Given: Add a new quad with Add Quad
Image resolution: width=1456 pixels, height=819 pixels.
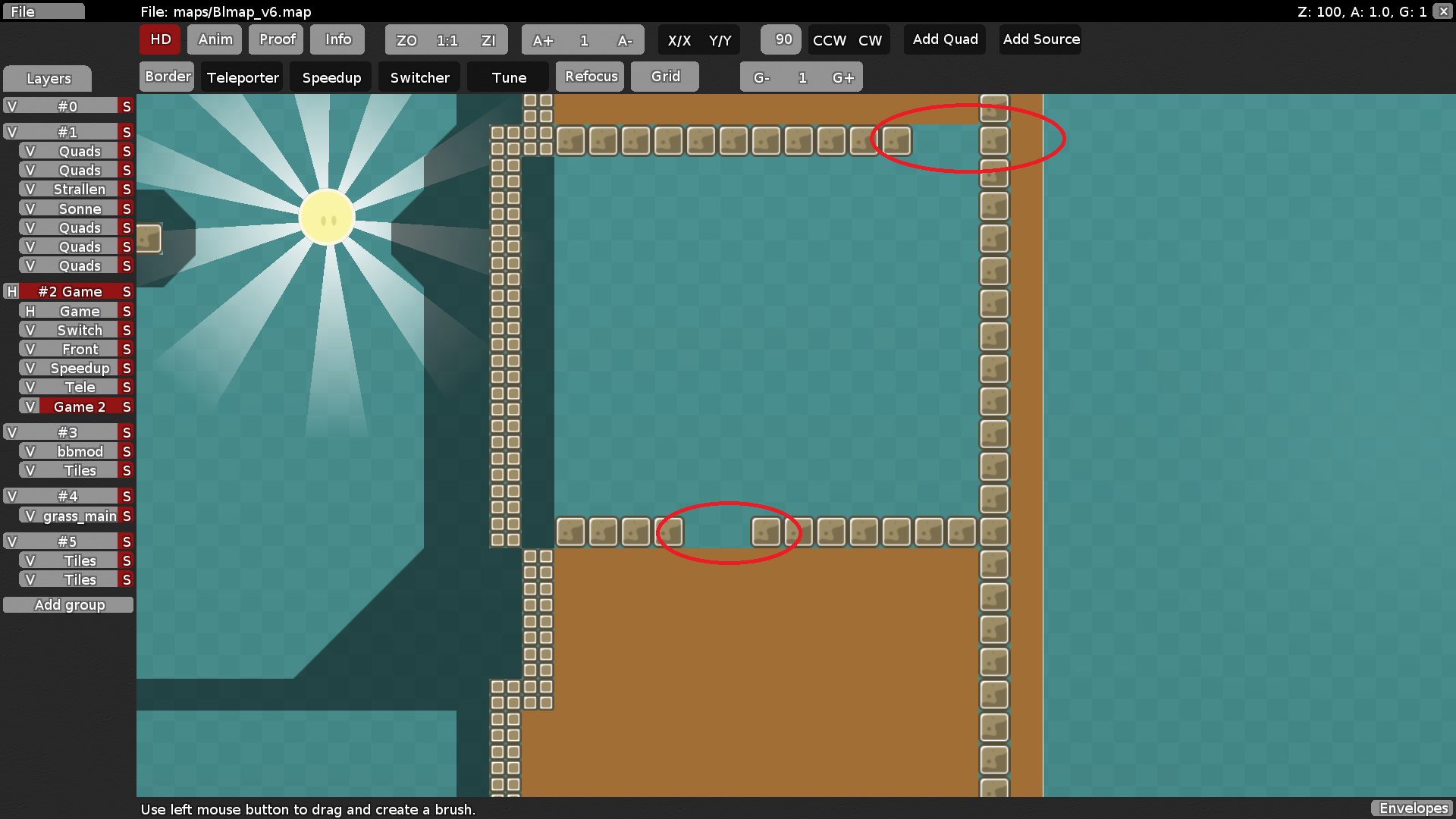Looking at the screenshot, I should [944, 39].
